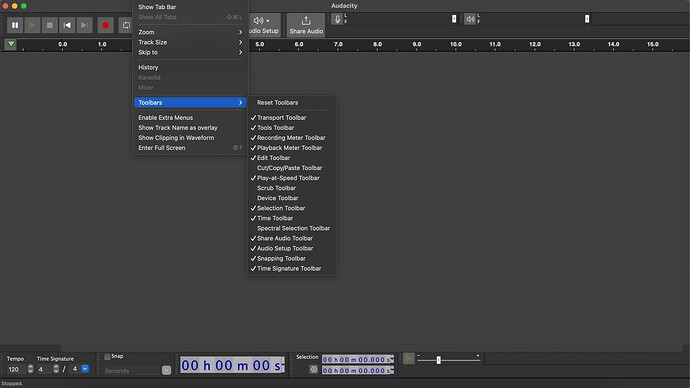The height and width of the screenshot is (388, 690).
Task: Expand the Track Size submenu
Action: tap(190, 42)
